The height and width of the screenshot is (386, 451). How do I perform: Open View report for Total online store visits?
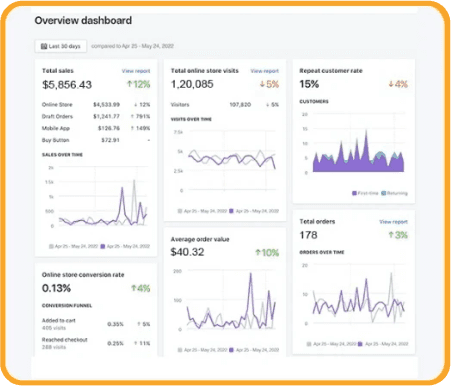264,71
